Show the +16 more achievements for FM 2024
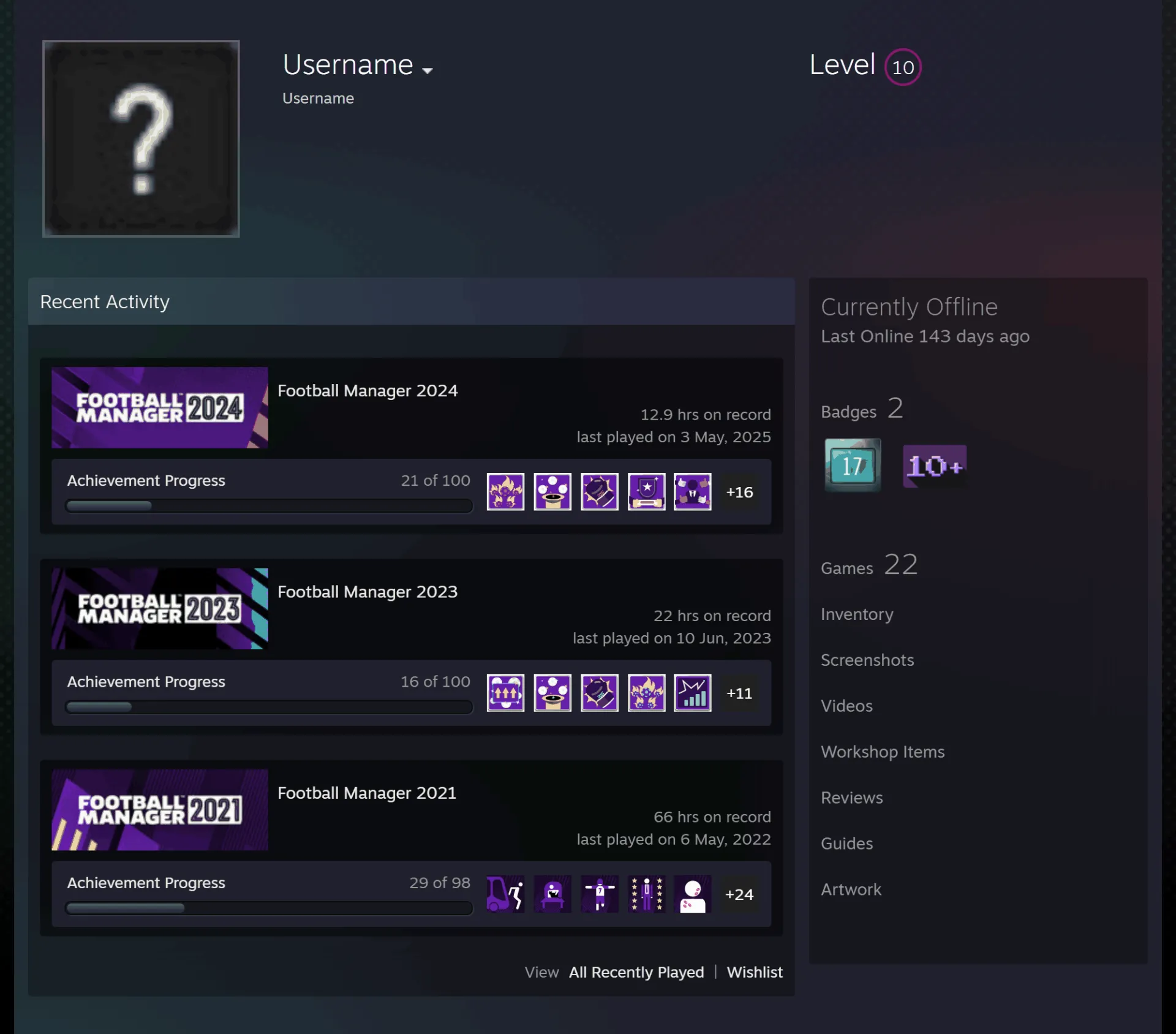This screenshot has width=1176, height=1034. click(739, 492)
